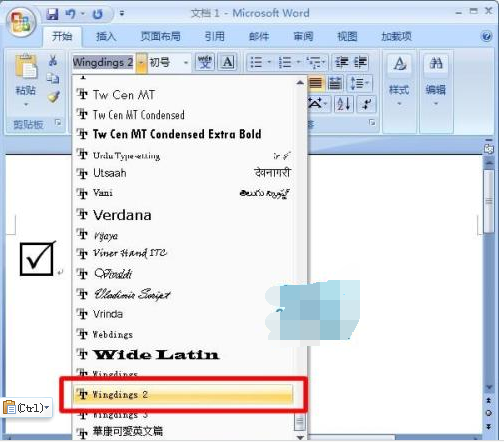Image resolution: width=504 pixels, height=442 pixels.
Task: Click the character border A icon
Action: [x=228, y=62]
